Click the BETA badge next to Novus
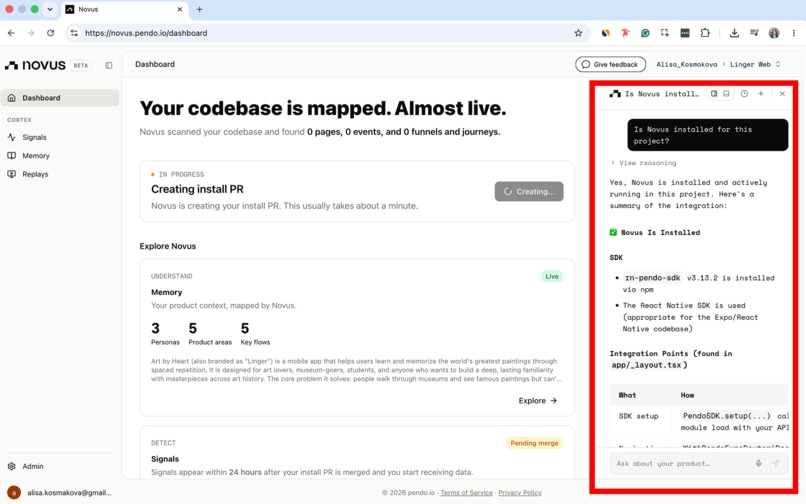Viewport: 806px width, 504px height. point(81,65)
